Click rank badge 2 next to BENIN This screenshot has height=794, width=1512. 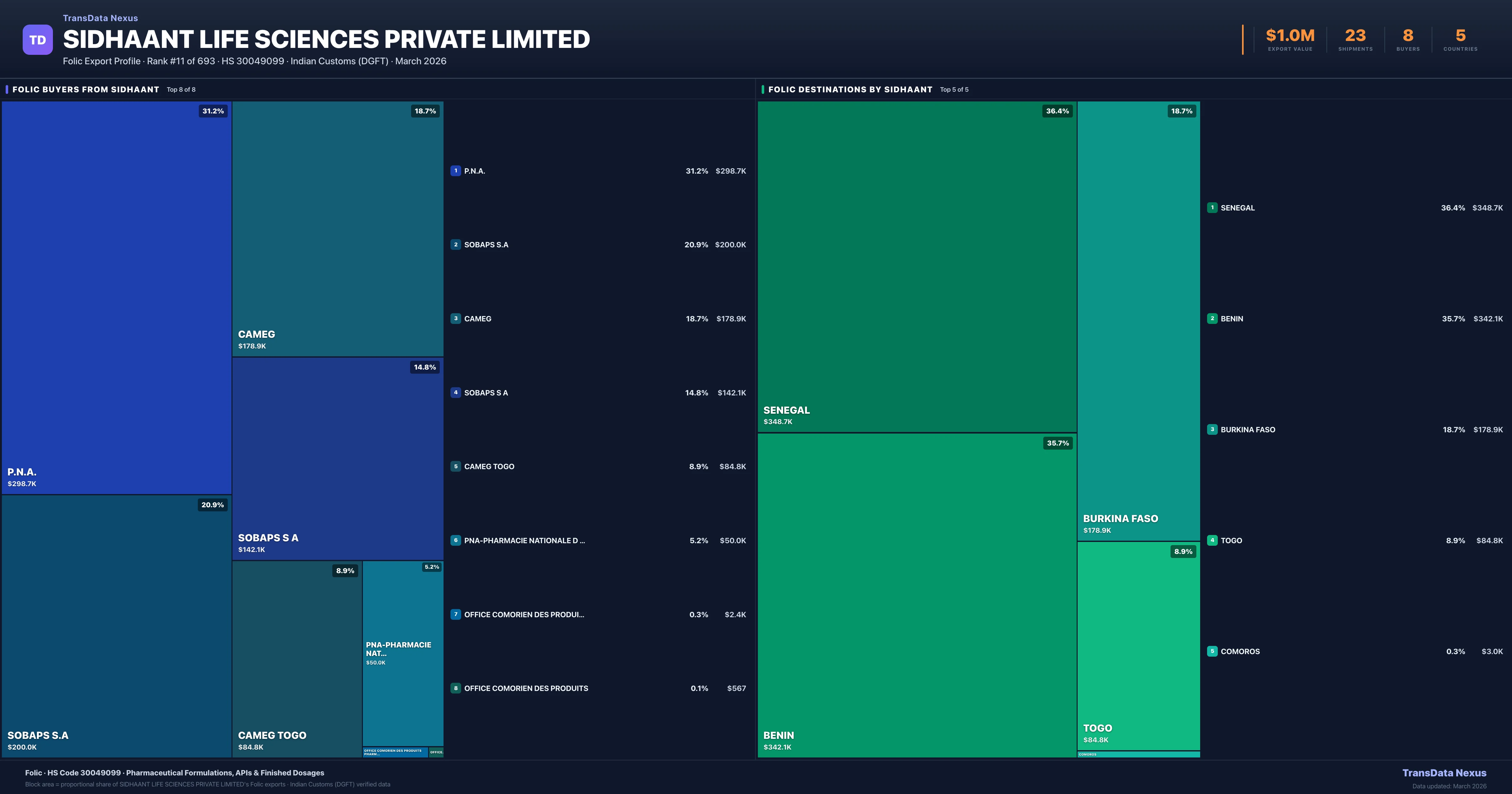point(1212,318)
